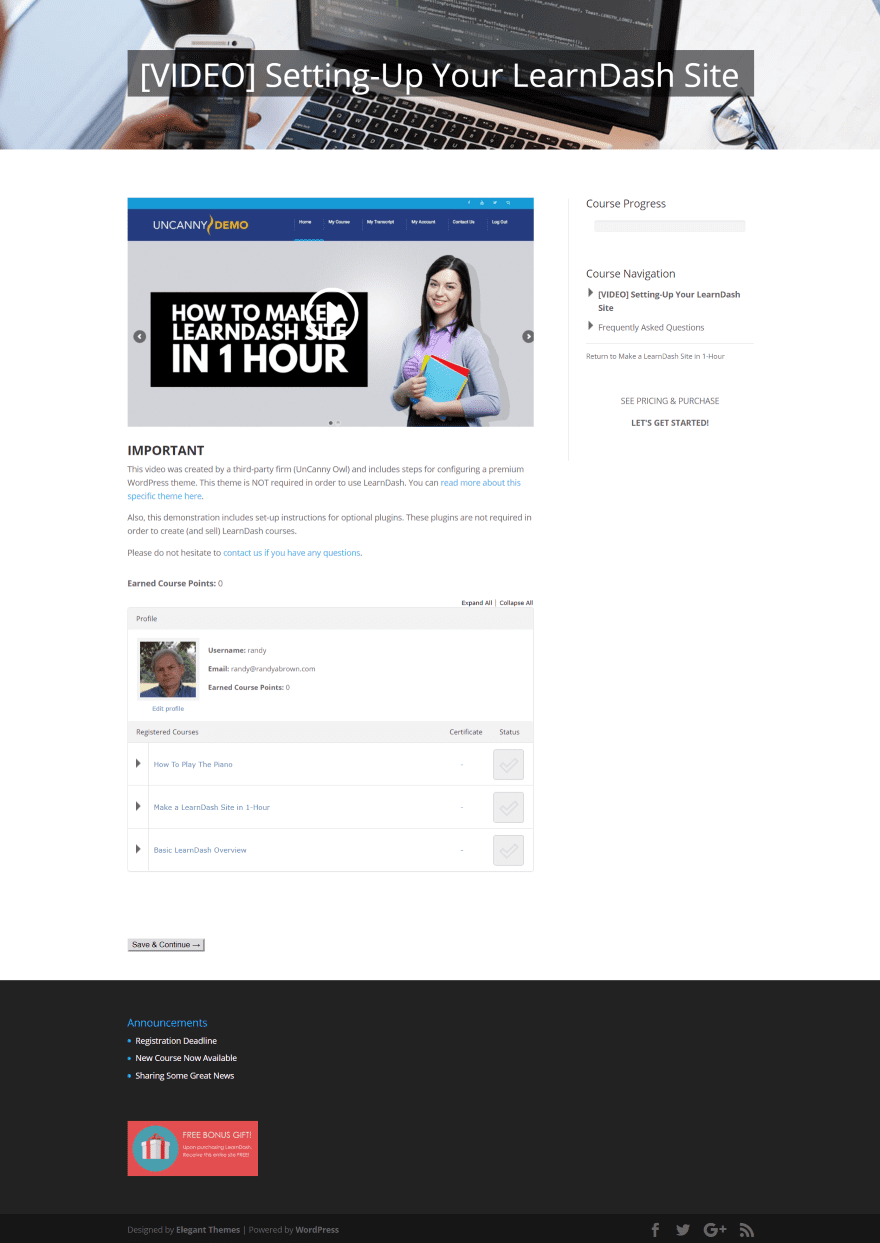Click status checkmark for Basic LearnDash Overview
This screenshot has width=880, height=1243.
tap(508, 850)
